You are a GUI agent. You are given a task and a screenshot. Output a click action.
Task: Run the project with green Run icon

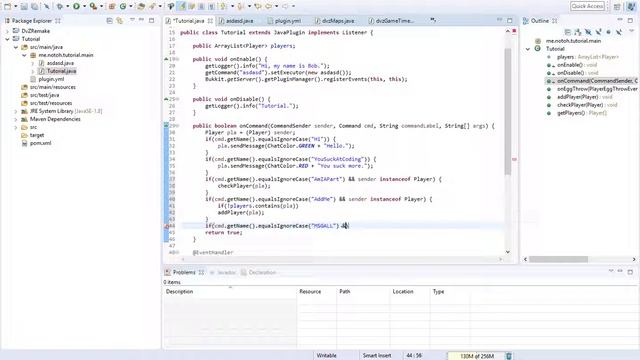click(76, 6)
